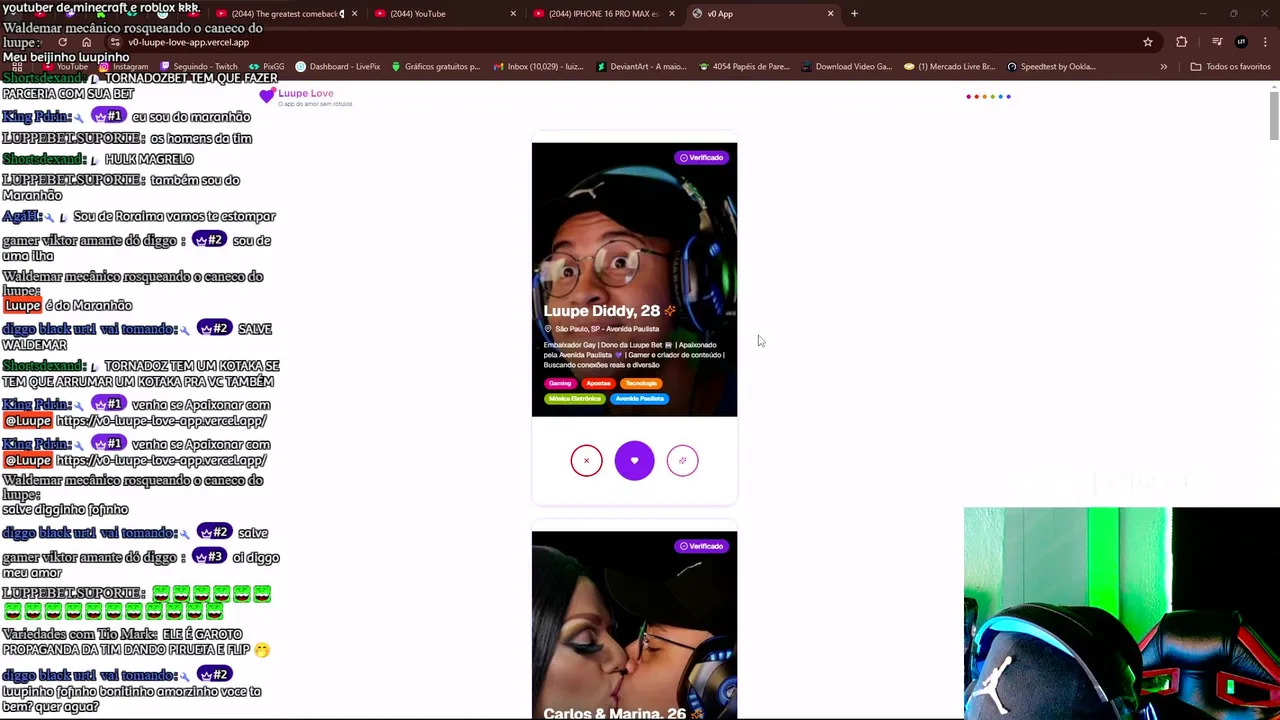Open the Todos os favoritos folder

pos(1230,66)
